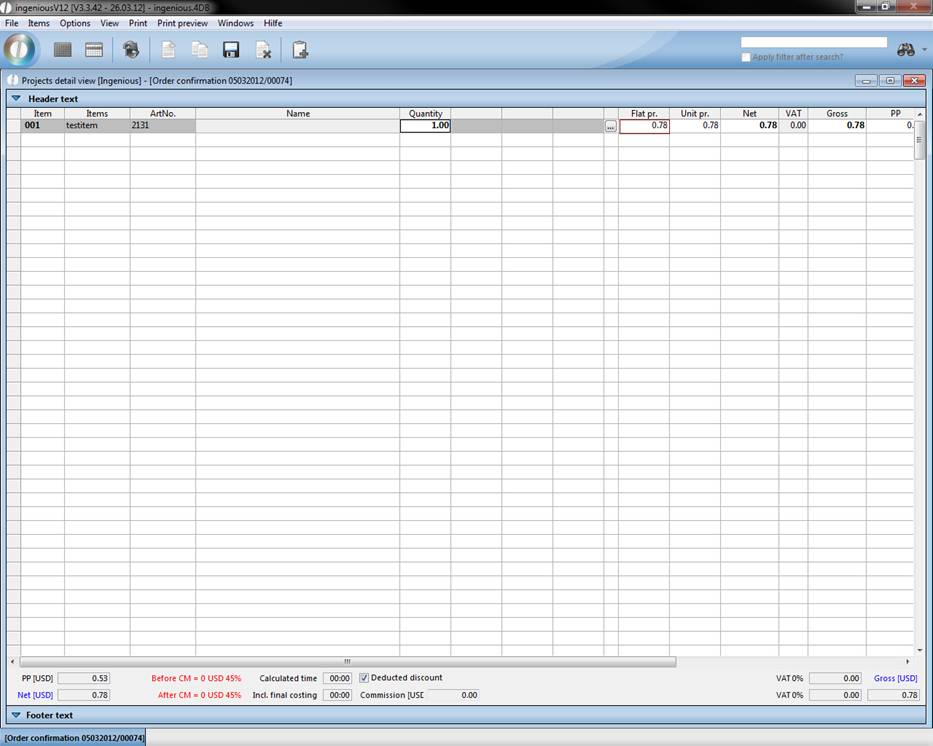Save using the floppy disk icon

(x=231, y=50)
